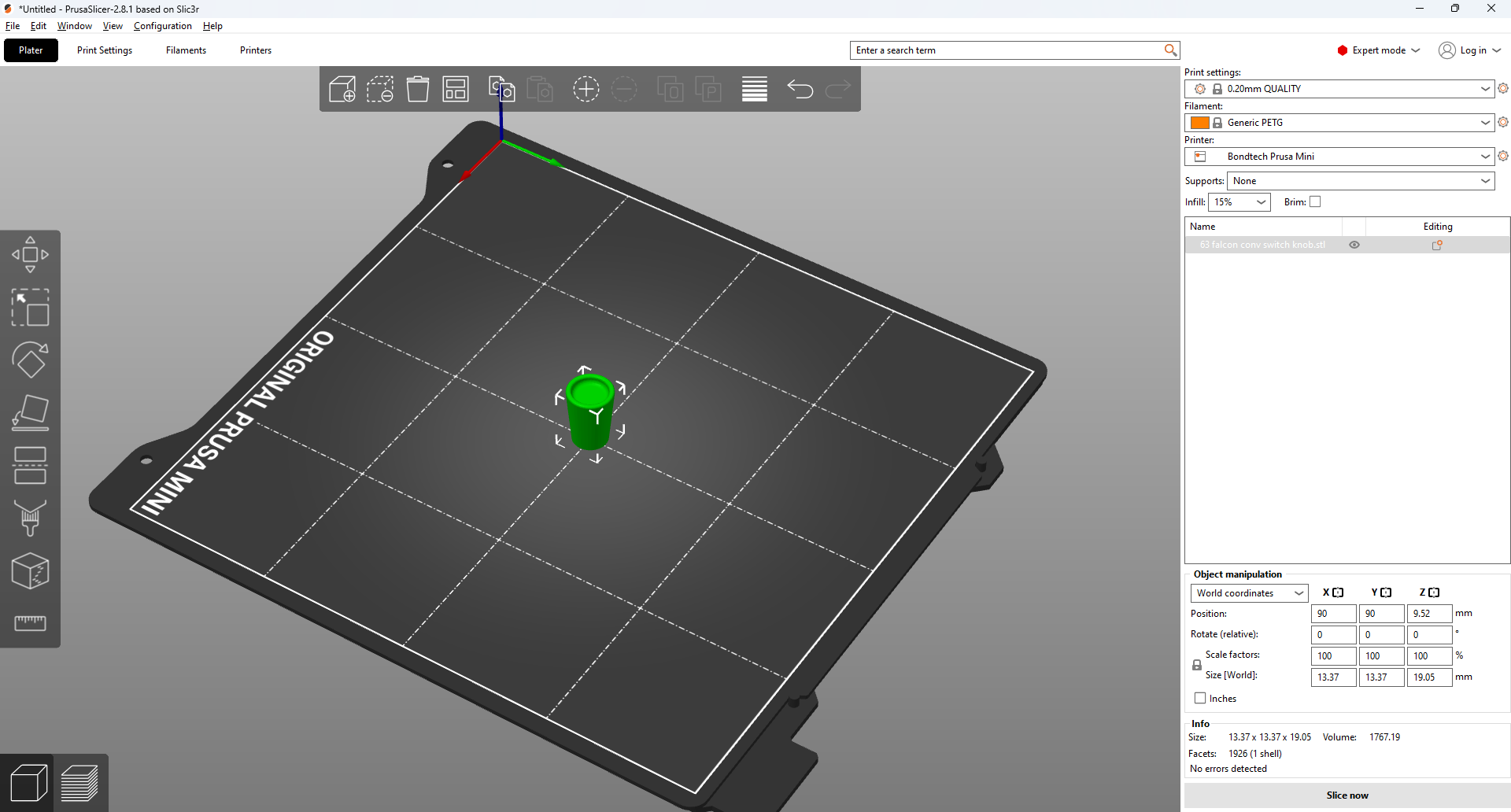Expand the Supports dropdown
Screen dimensions: 1511x812
coord(1361,181)
